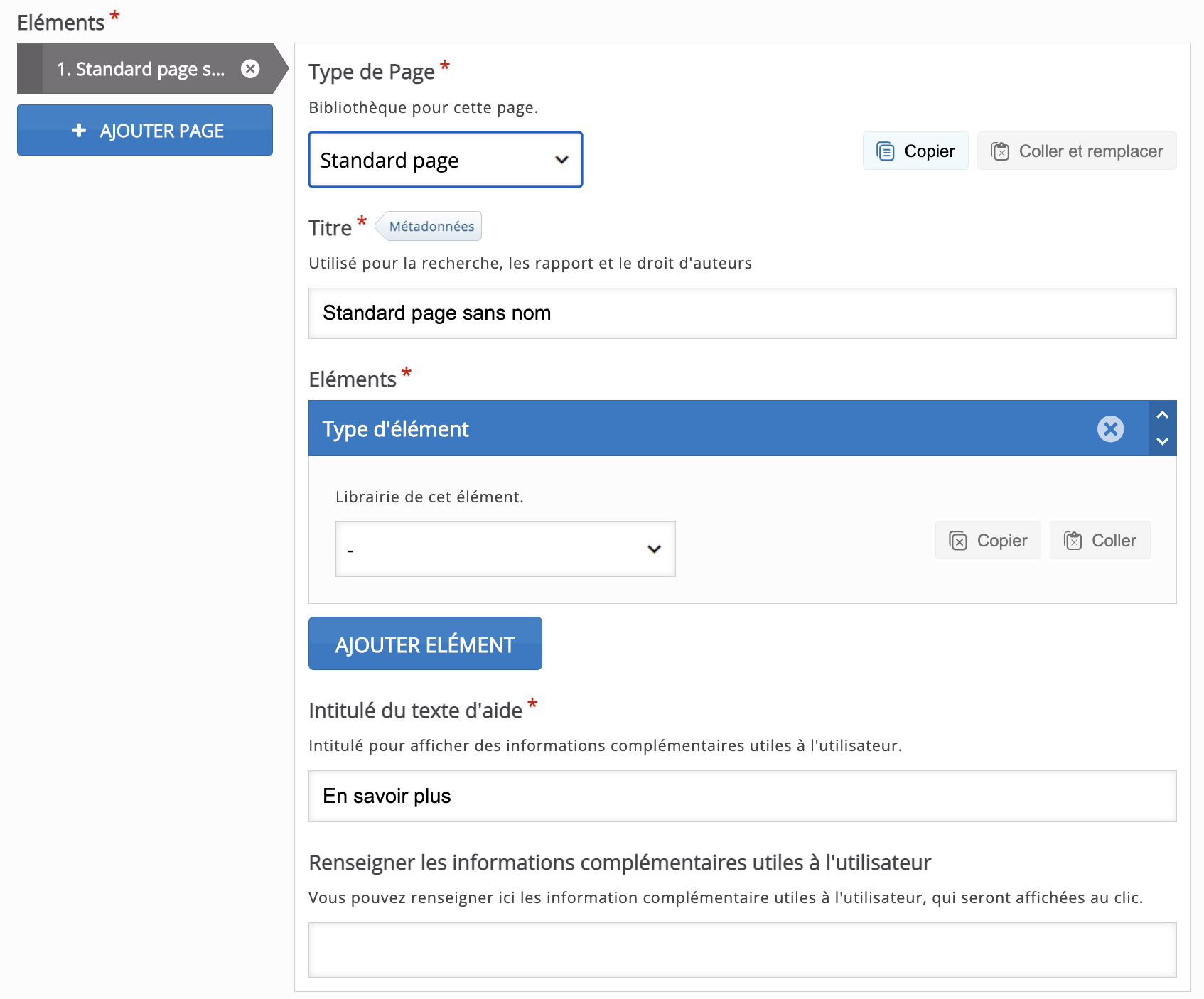Move the element down with the down arrow

click(x=1163, y=441)
